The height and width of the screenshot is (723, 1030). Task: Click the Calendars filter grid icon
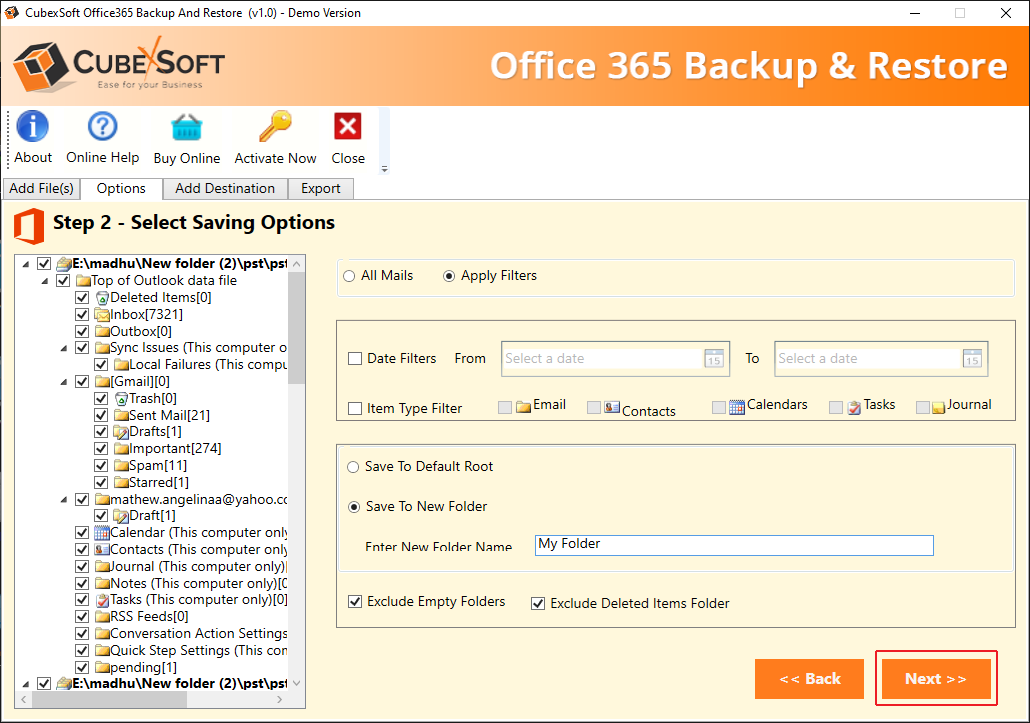point(737,407)
